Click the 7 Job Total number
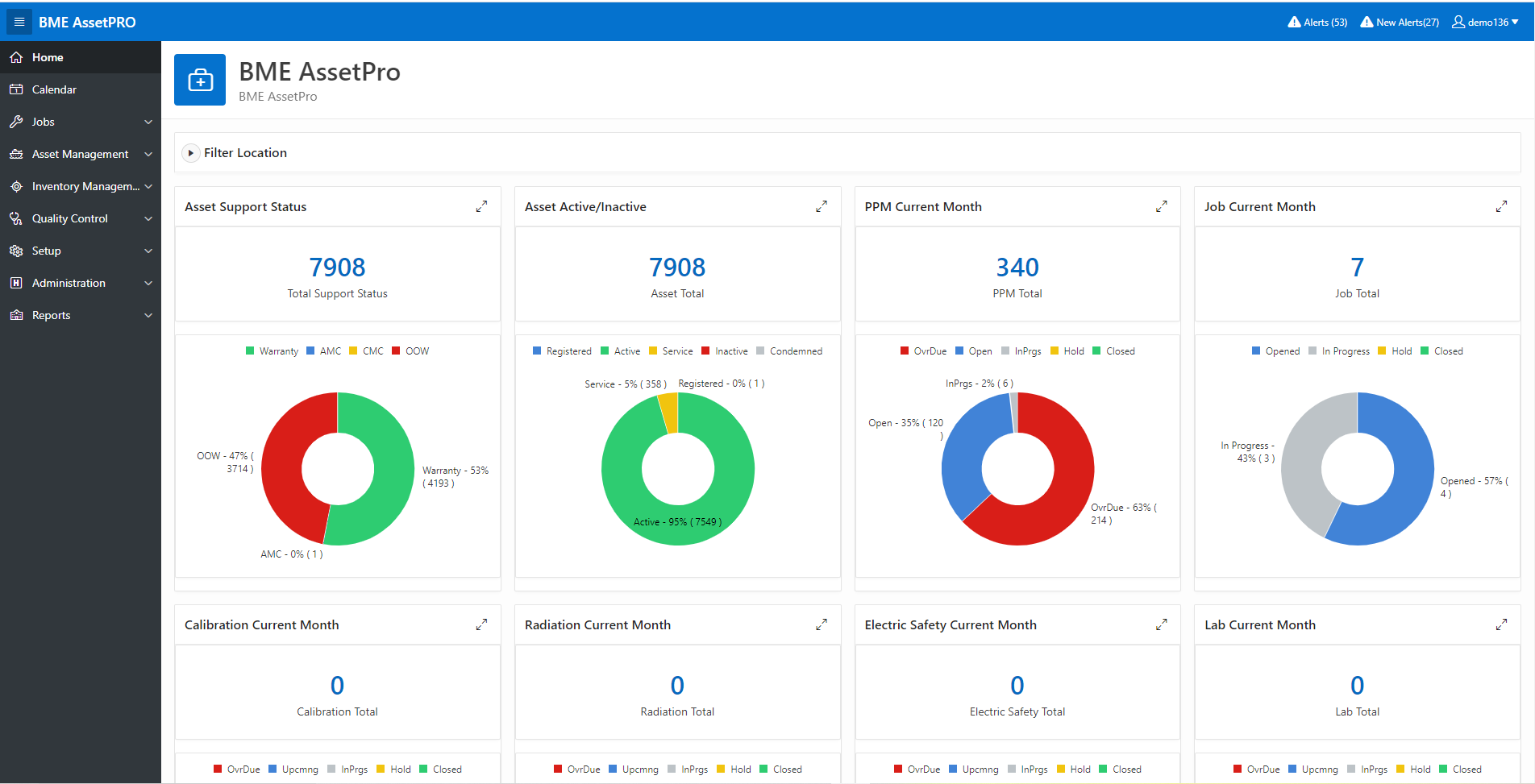 tap(1358, 267)
